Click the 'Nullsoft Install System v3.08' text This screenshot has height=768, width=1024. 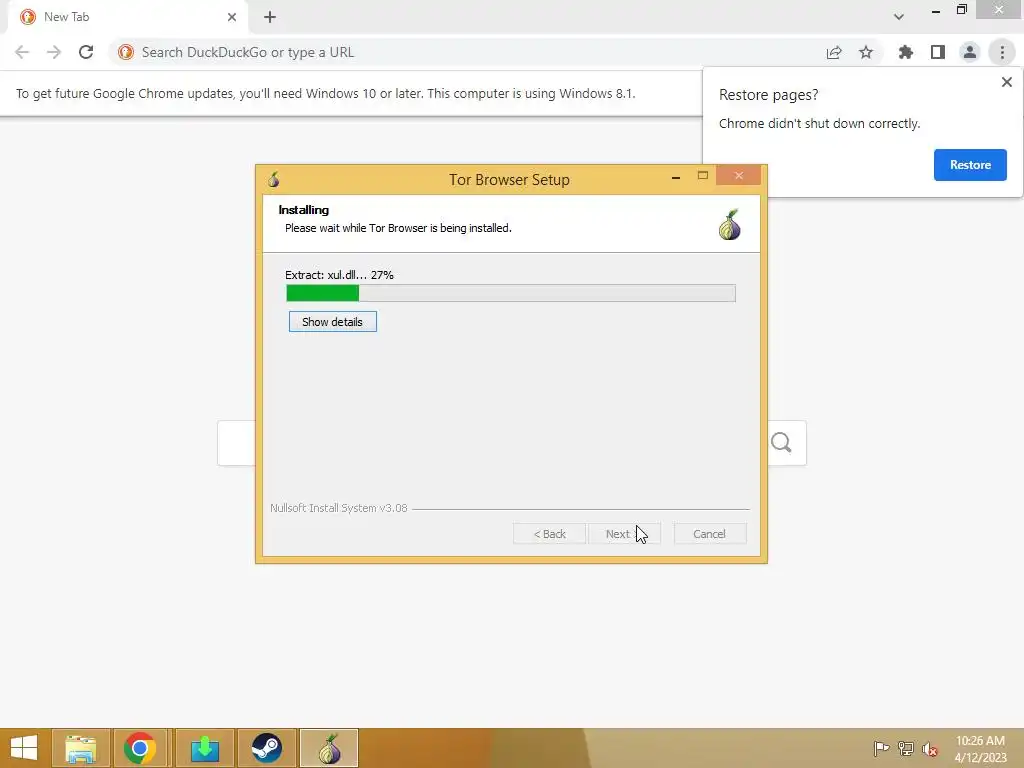point(338,507)
